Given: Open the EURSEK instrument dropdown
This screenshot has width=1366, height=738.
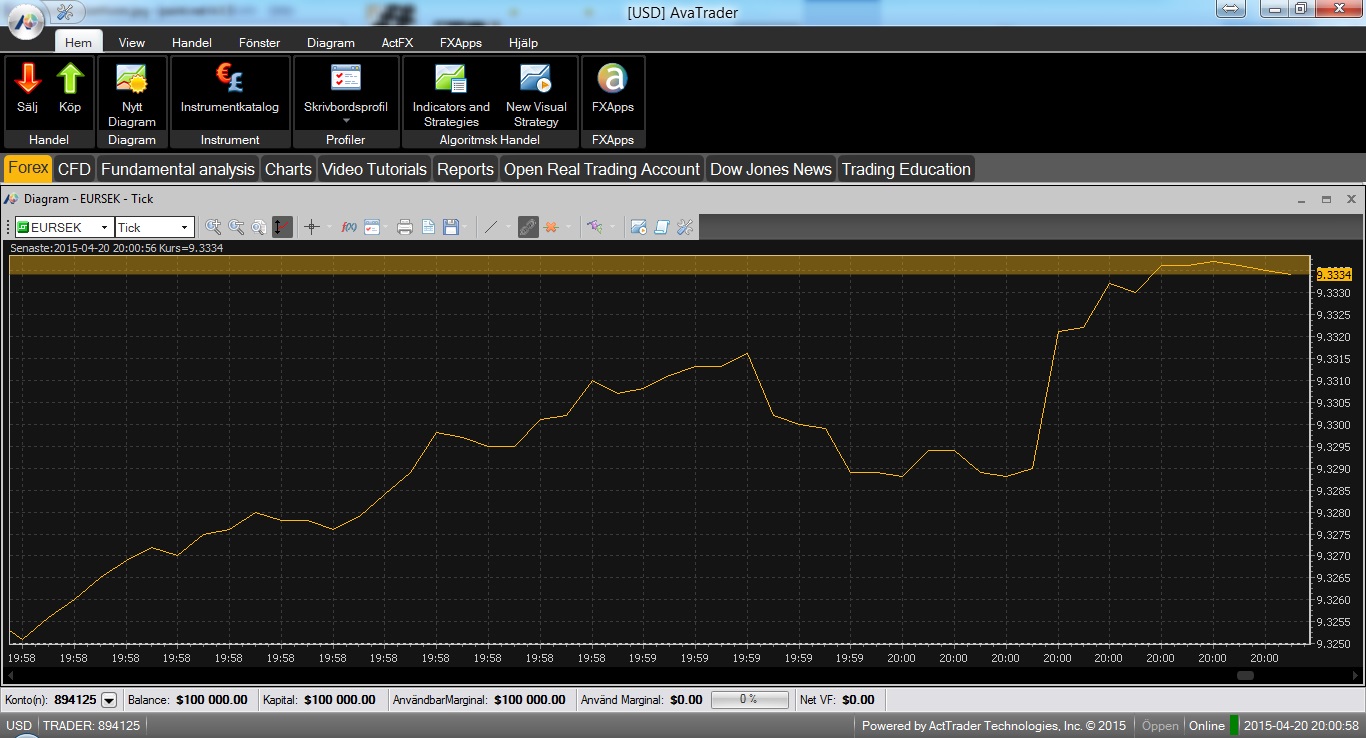Looking at the screenshot, I should [x=104, y=228].
